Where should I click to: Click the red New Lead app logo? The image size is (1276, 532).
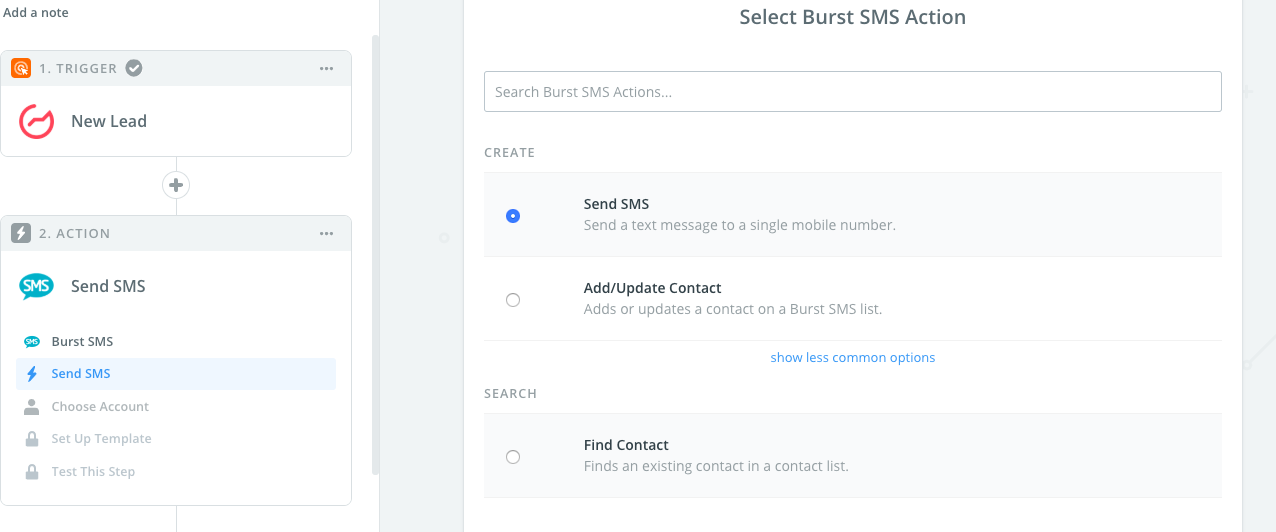coord(36,122)
